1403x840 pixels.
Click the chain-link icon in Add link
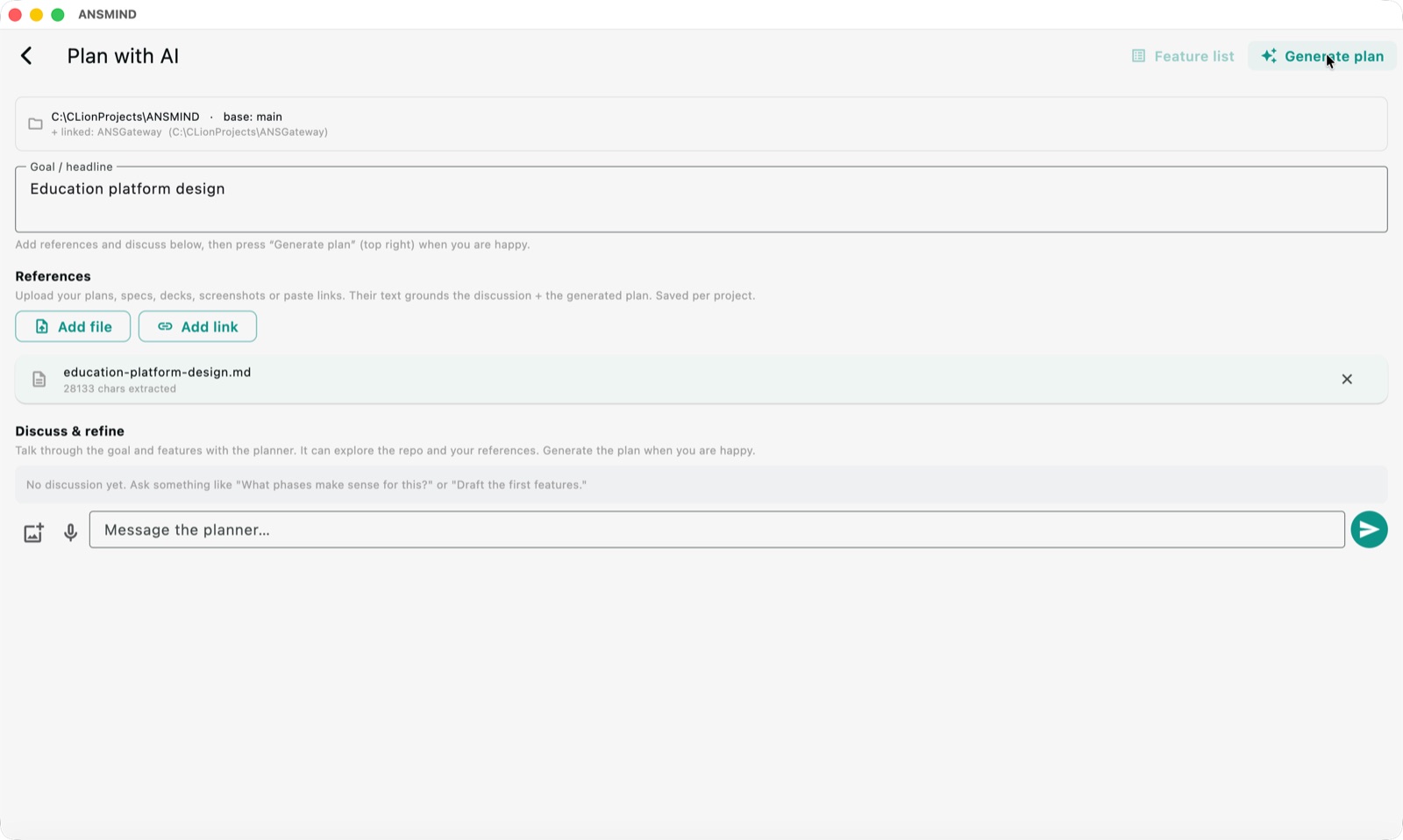tap(165, 326)
